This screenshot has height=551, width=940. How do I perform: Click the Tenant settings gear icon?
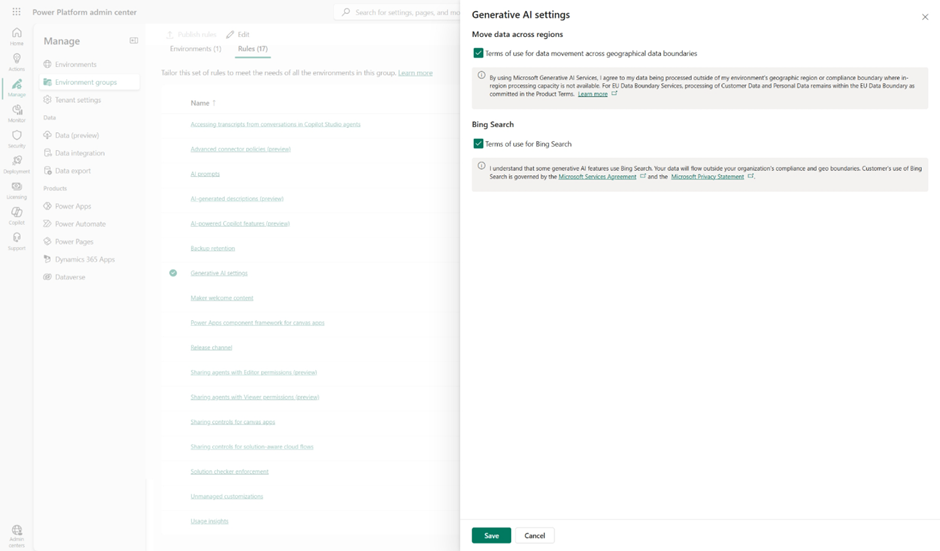pyautogui.click(x=47, y=100)
